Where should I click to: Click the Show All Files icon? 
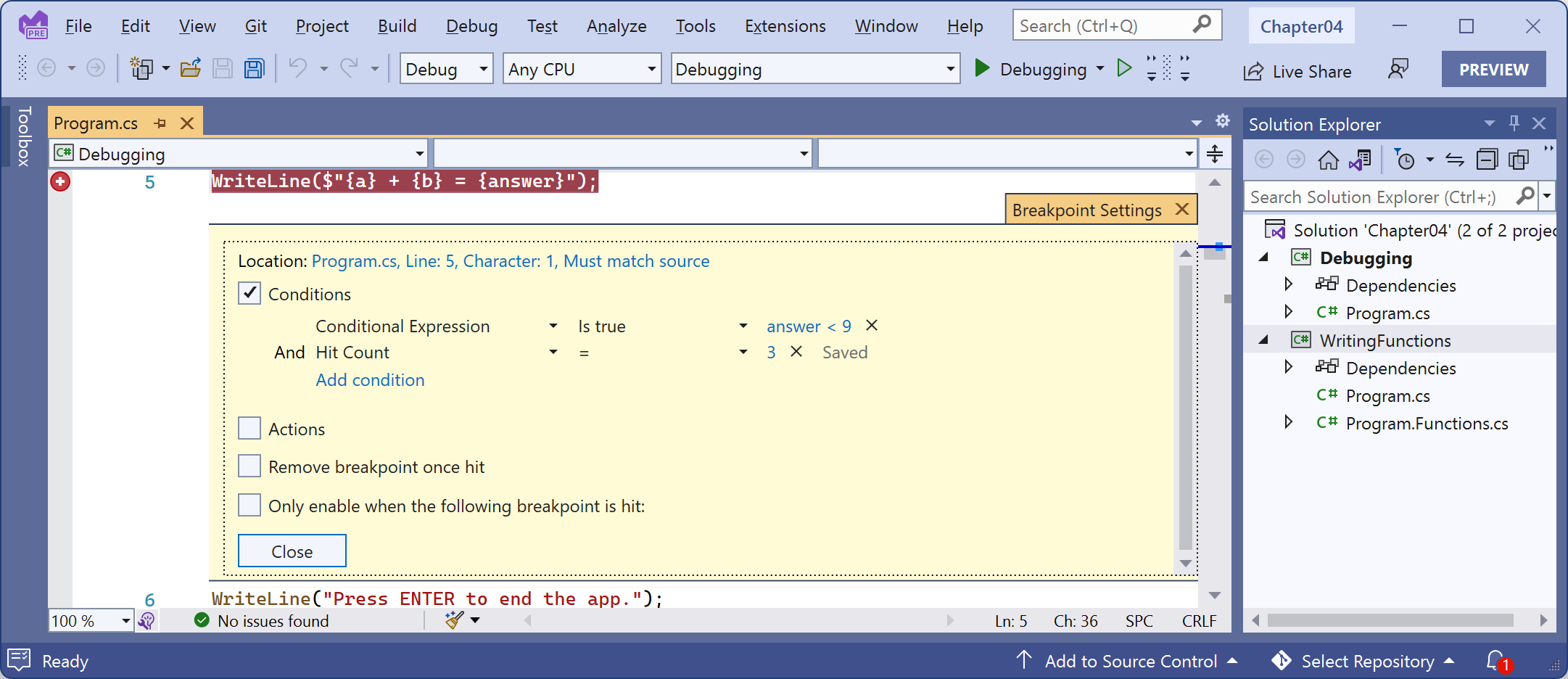click(x=1519, y=159)
